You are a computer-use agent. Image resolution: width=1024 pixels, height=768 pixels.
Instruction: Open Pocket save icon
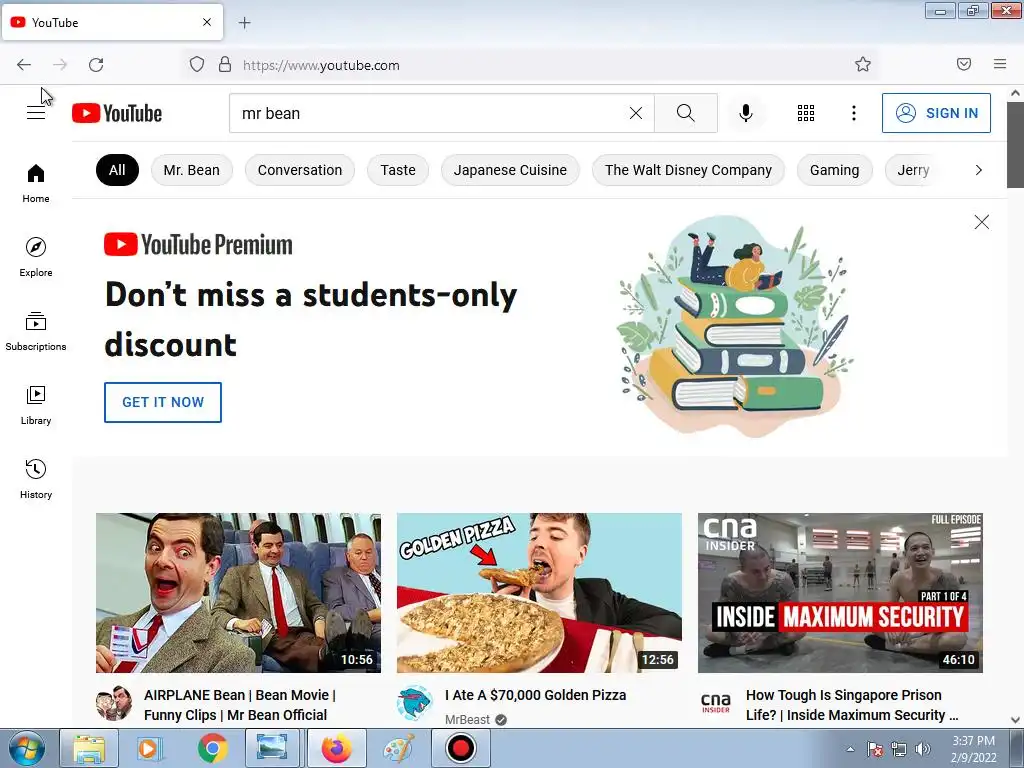964,64
